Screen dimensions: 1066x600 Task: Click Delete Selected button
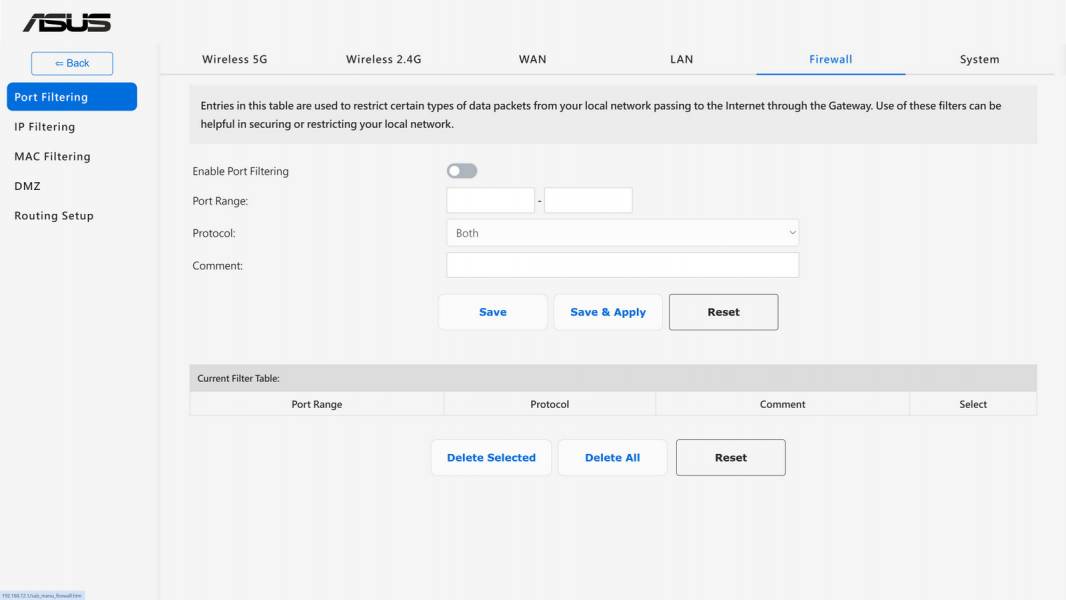(x=491, y=457)
